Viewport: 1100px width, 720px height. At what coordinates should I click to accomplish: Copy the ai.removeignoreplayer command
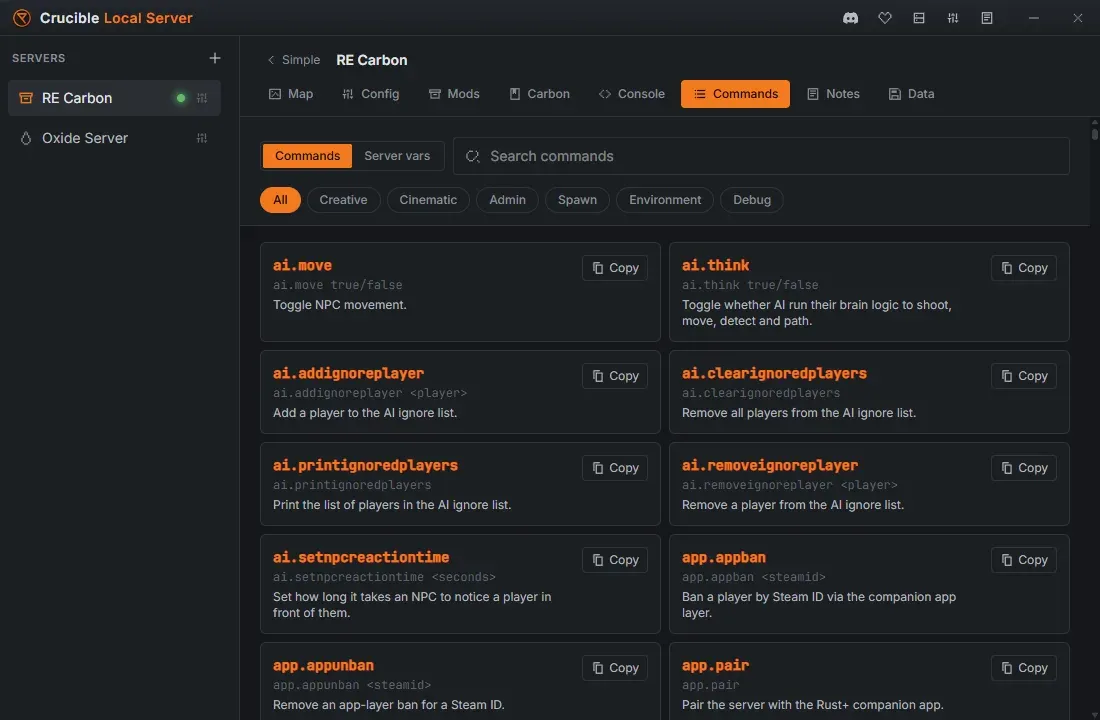pyautogui.click(x=1024, y=468)
